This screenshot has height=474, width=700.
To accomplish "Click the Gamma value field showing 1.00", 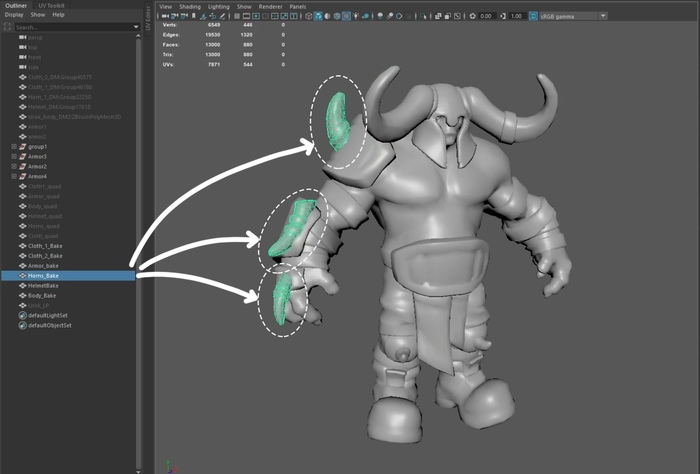I will [x=517, y=16].
